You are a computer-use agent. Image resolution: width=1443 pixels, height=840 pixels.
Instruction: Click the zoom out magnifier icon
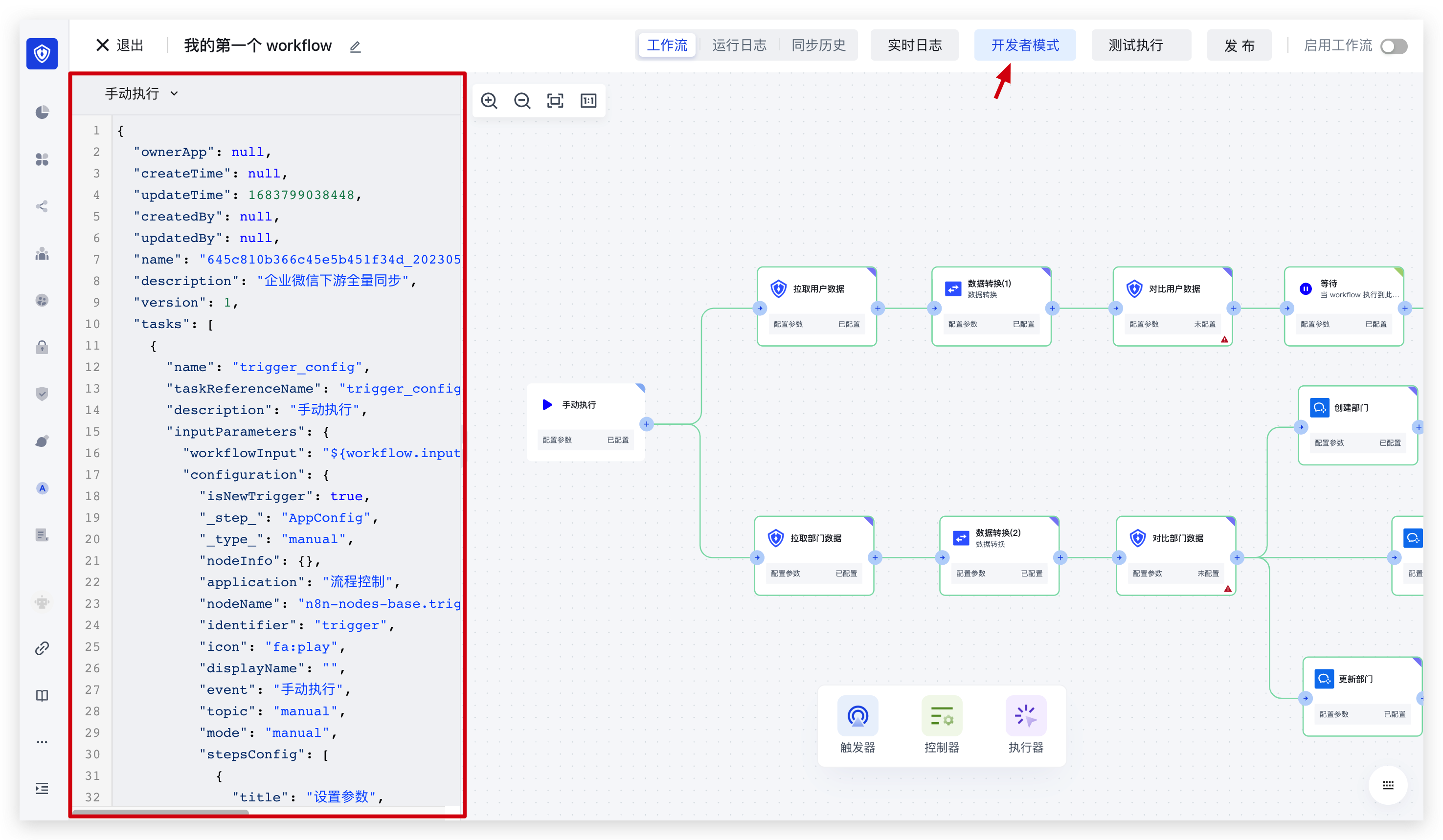(x=522, y=101)
